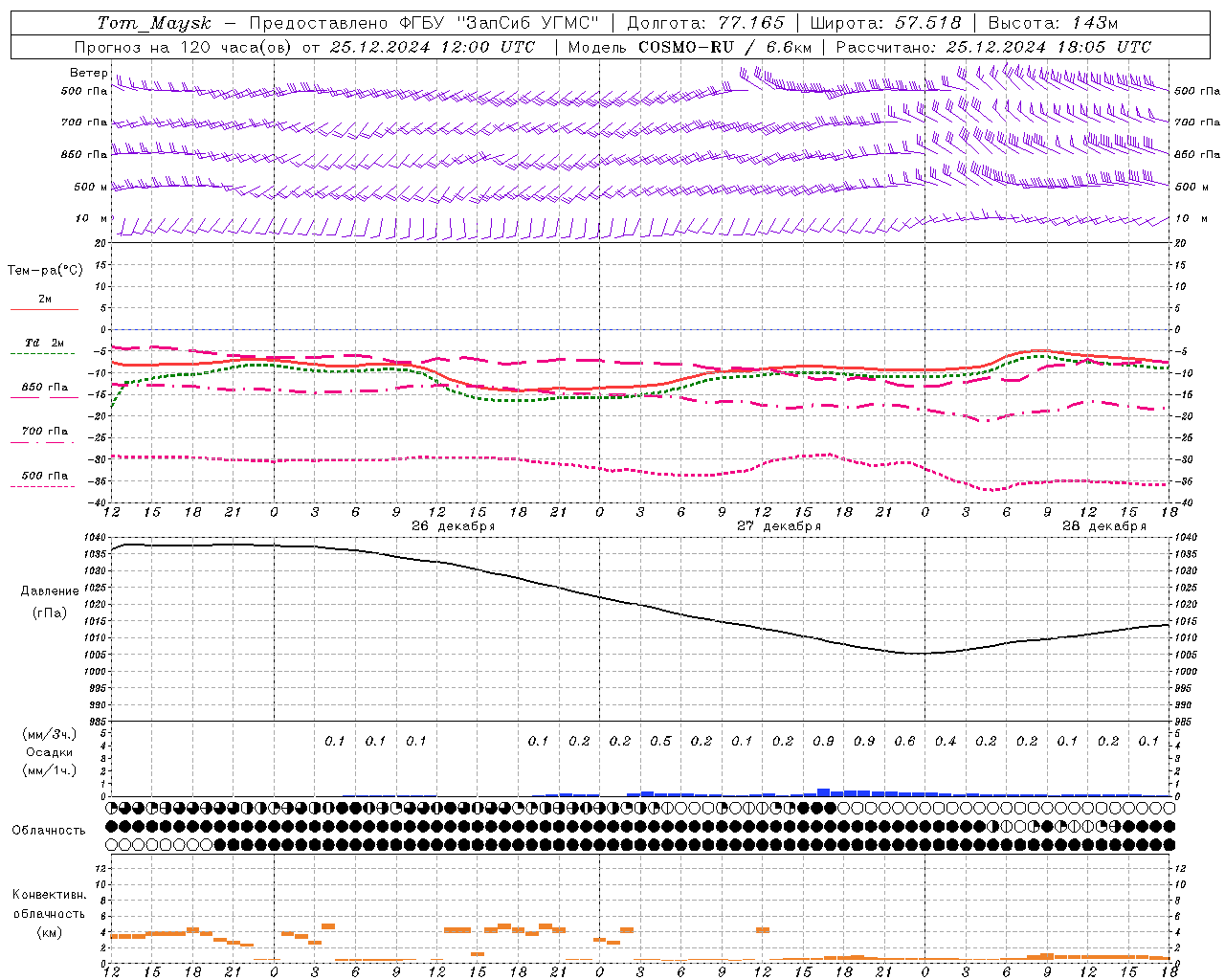Viewport: 1225px width, 980px height.
Task: Click the Конвективн. convective cloud label
Action: click(x=50, y=895)
